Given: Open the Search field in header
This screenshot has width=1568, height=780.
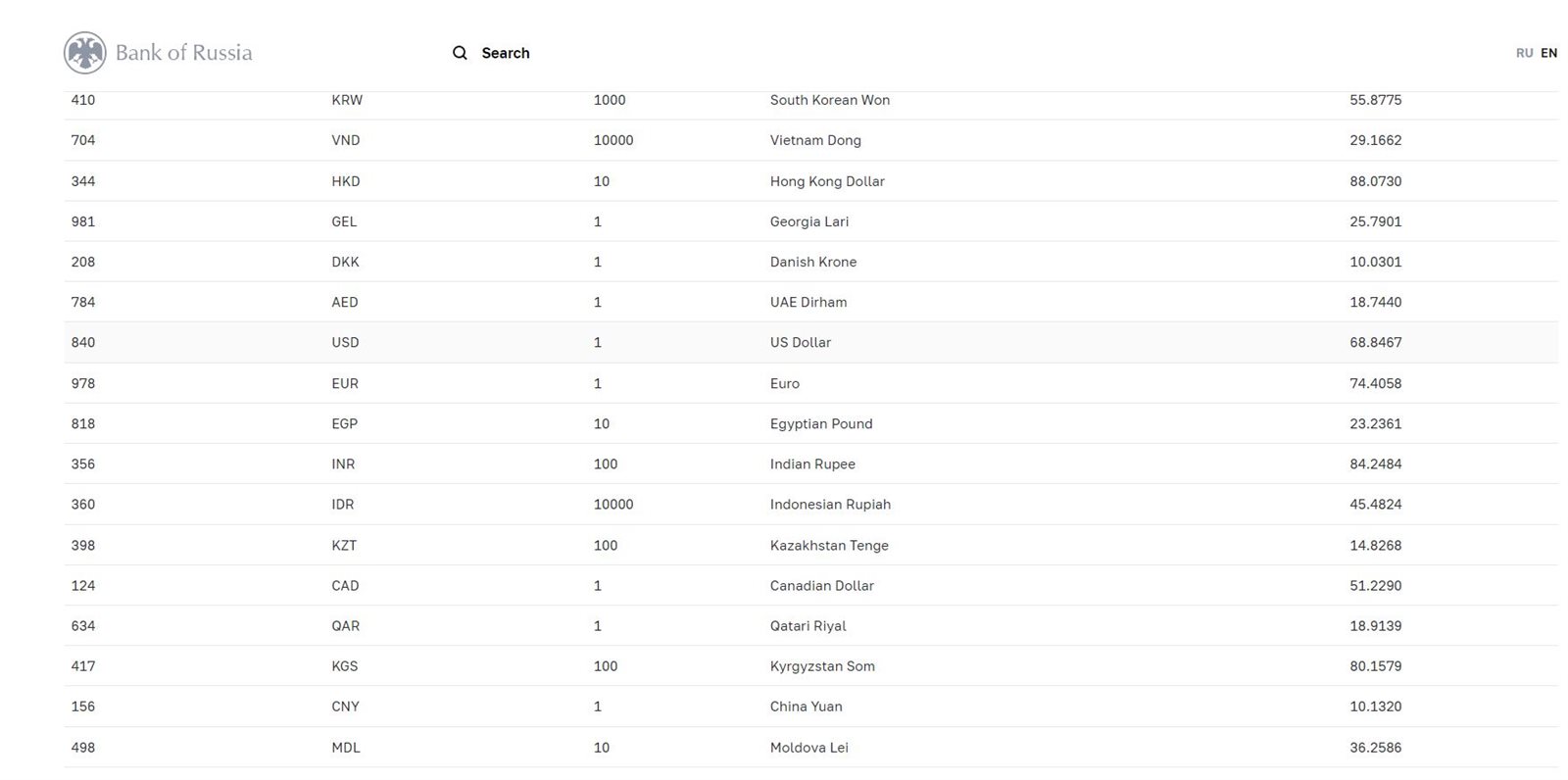Looking at the screenshot, I should tap(505, 53).
